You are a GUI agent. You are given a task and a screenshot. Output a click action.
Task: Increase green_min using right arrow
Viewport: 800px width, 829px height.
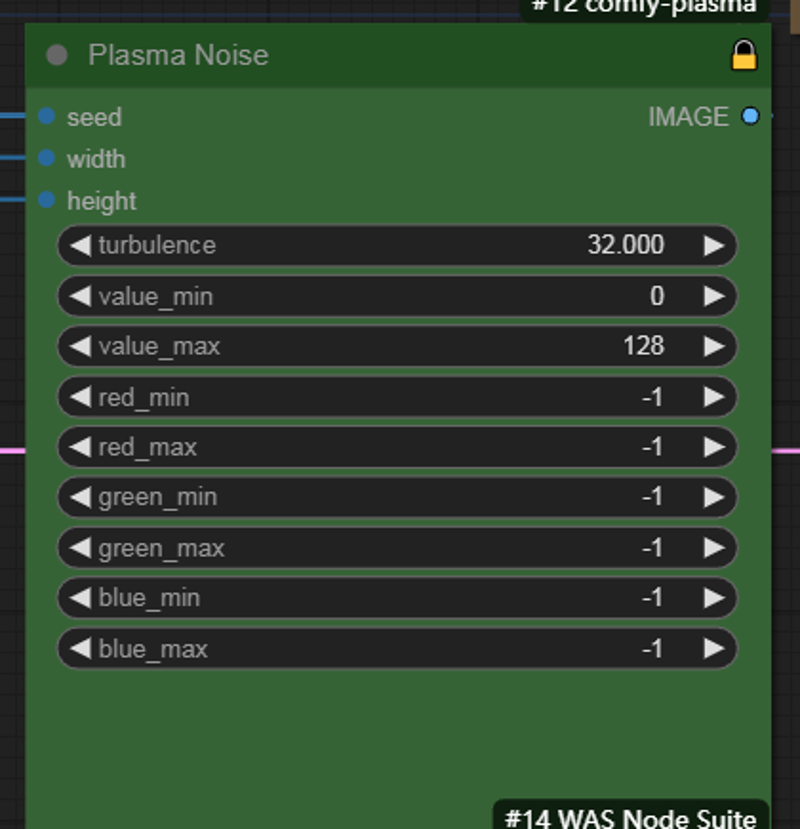coord(714,497)
